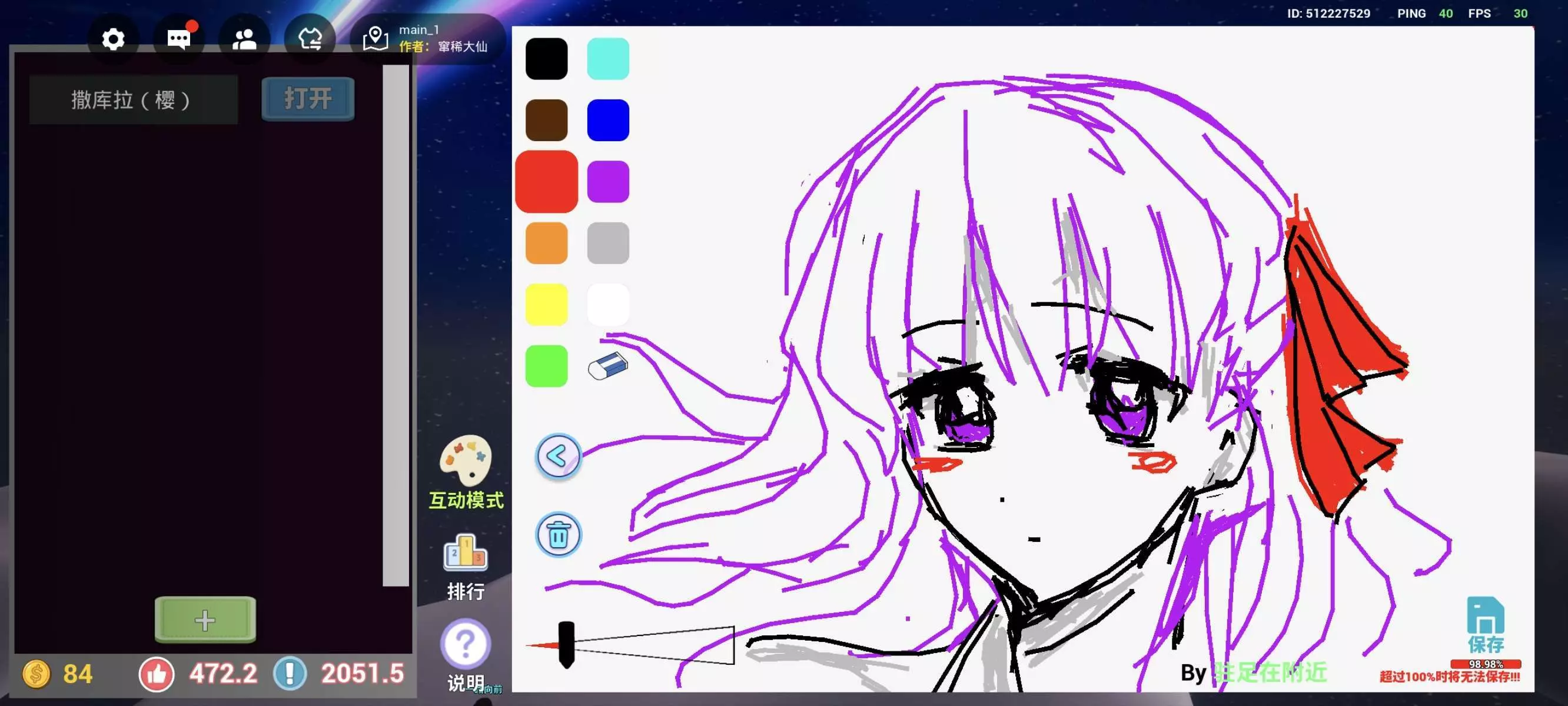This screenshot has height=706, width=1568.
Task: Choose the black color swatch
Action: [x=546, y=59]
